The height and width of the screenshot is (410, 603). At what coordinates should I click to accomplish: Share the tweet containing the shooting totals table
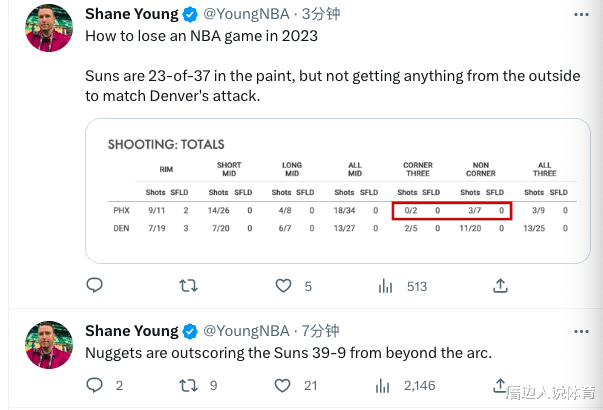pyautogui.click(x=500, y=286)
